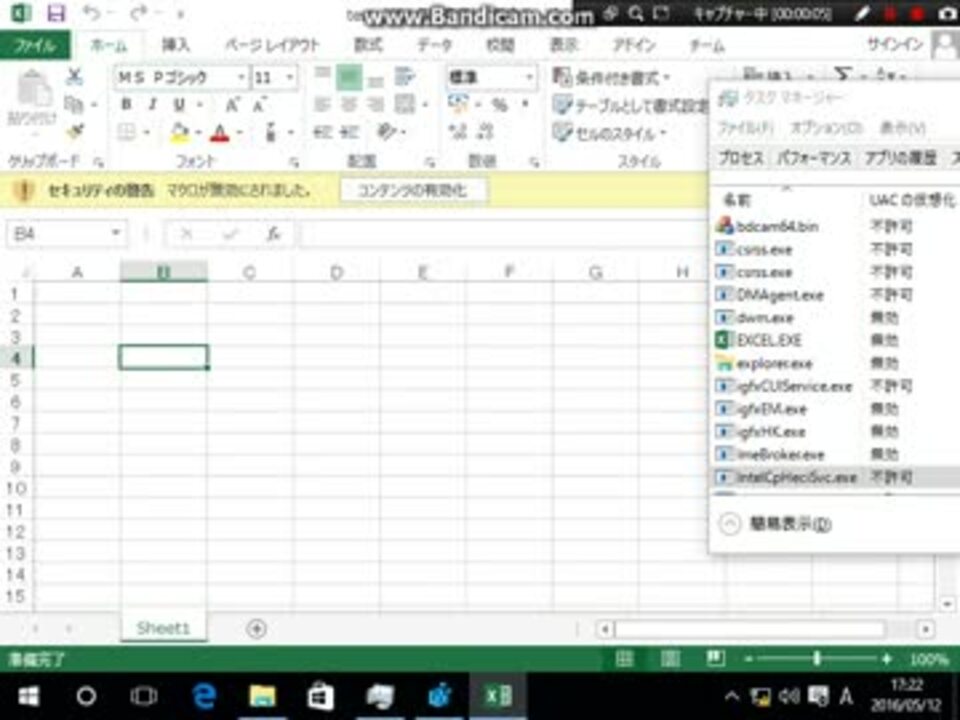
Task: Open the Borders dropdown arrow
Action: click(x=146, y=132)
